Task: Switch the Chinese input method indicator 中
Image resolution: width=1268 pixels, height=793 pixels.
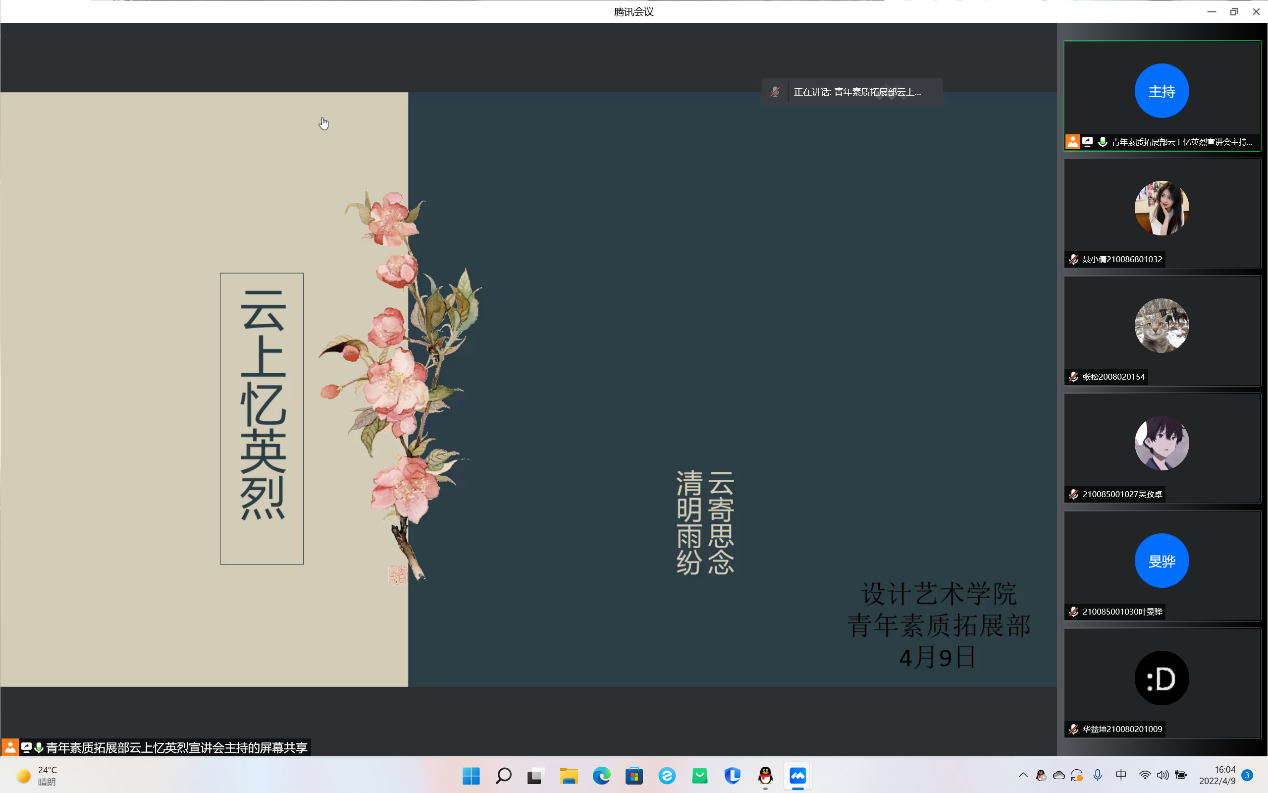Action: 1121,775
